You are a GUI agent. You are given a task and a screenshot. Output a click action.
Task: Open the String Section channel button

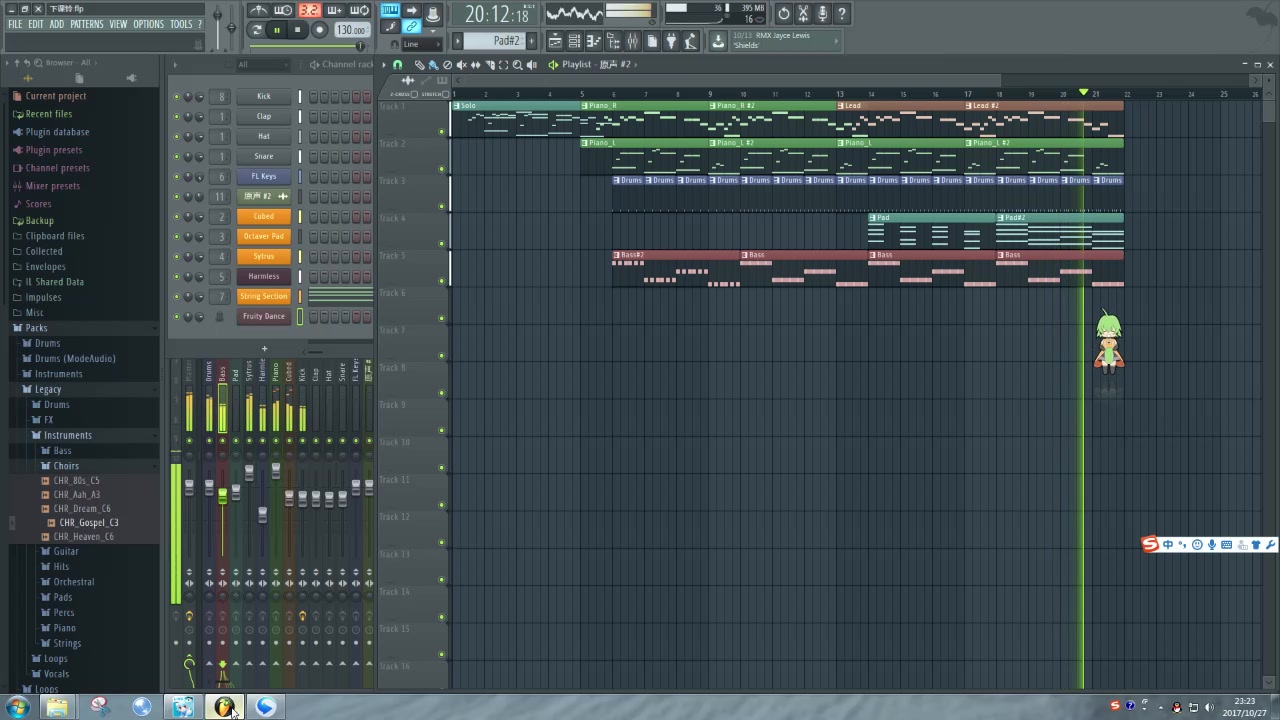[x=264, y=296]
